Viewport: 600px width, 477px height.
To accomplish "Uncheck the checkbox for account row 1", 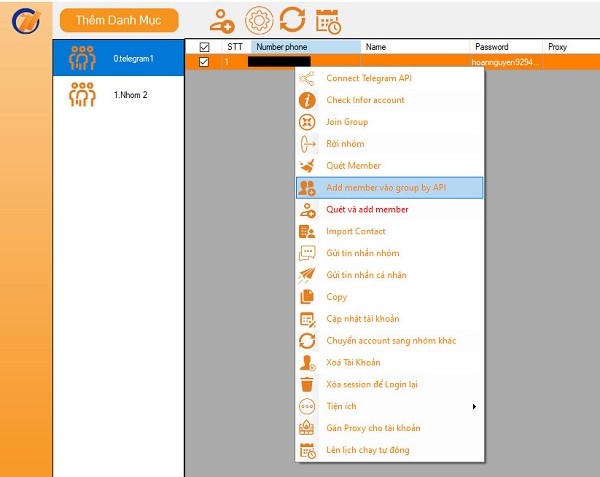I will tap(204, 62).
